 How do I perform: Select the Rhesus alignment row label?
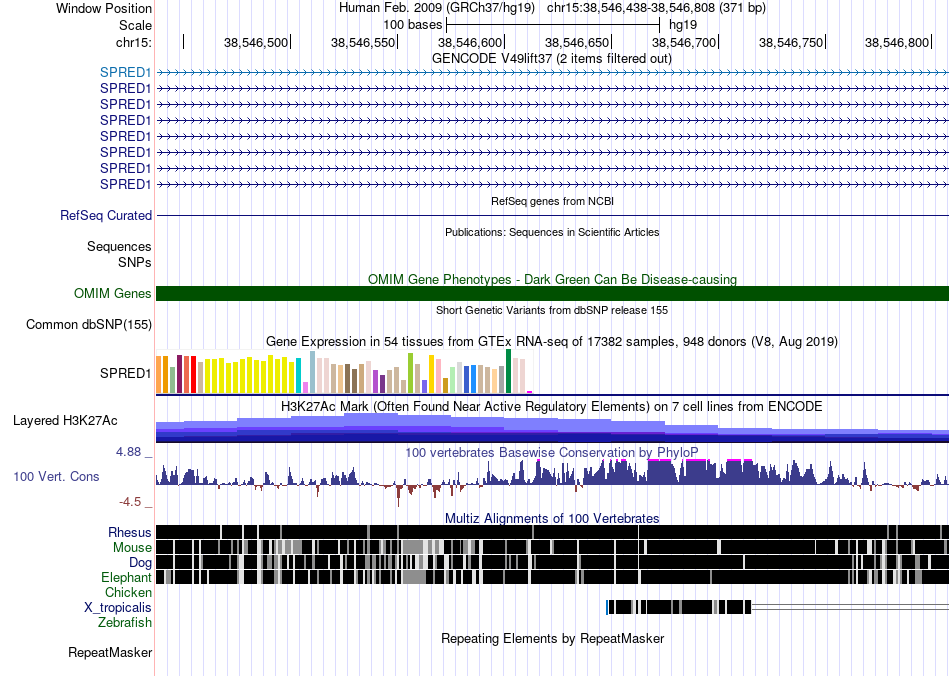[130, 532]
